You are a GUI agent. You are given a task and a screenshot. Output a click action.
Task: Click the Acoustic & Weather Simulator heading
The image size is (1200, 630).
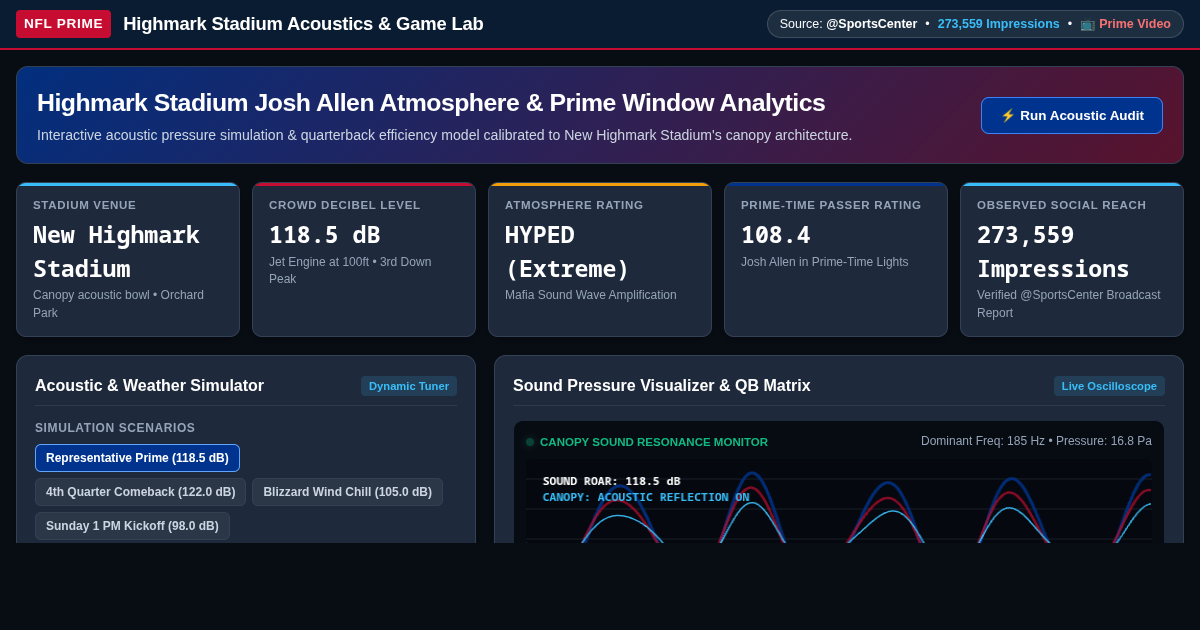pyautogui.click(x=149, y=386)
